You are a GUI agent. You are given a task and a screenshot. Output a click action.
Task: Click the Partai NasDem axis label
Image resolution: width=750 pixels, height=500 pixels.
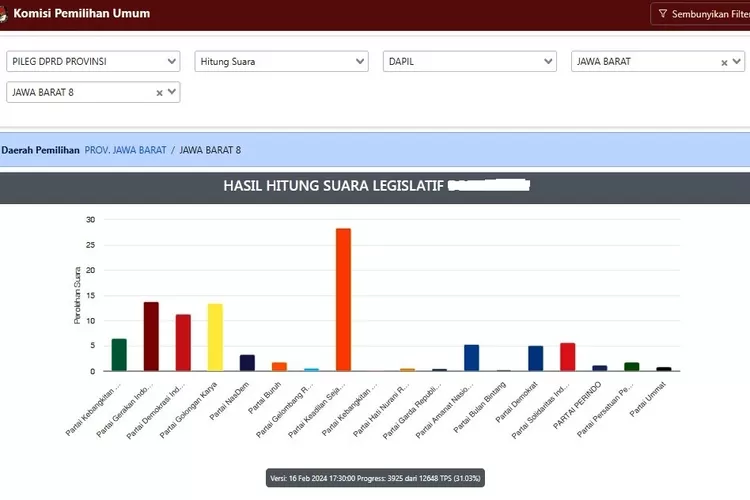click(230, 401)
